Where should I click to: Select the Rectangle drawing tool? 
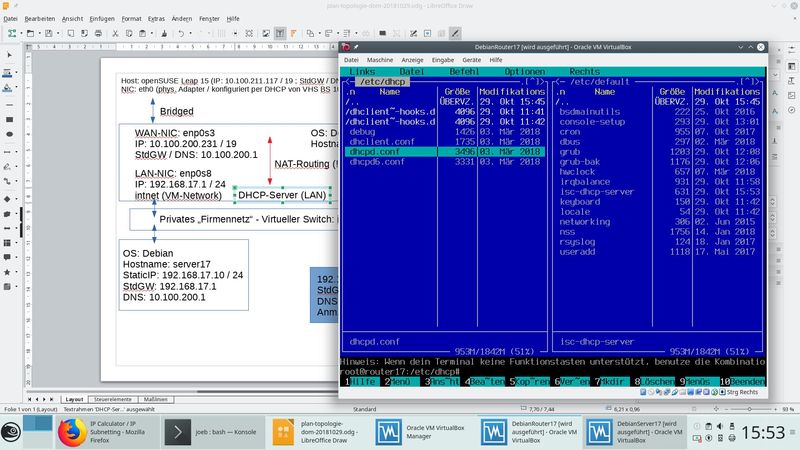[x=9, y=119]
